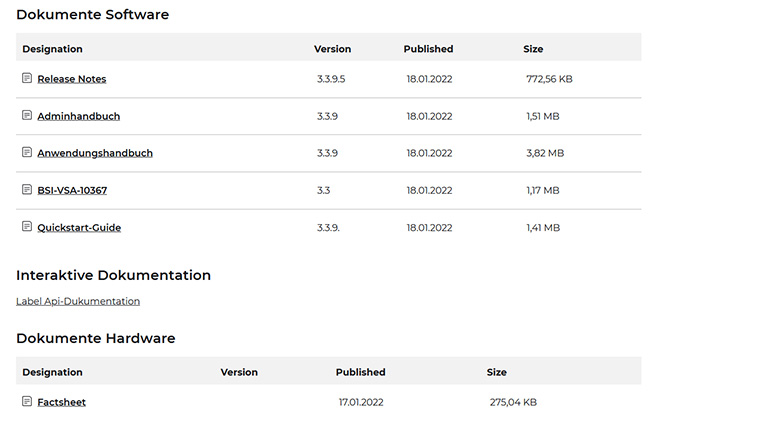
Task: Open the Label Api-Dukumentation link
Action: click(78, 301)
